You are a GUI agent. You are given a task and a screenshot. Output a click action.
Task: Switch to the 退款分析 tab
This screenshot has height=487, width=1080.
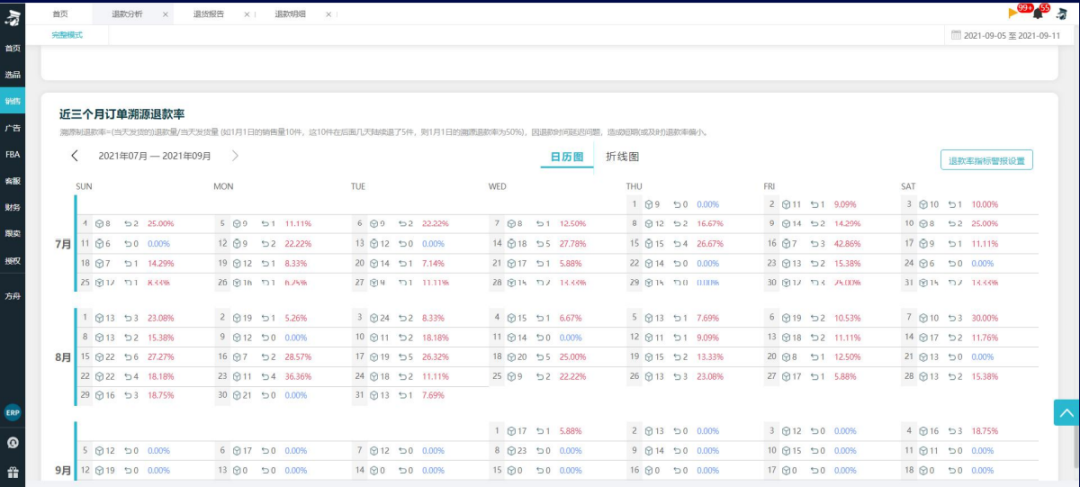point(127,14)
